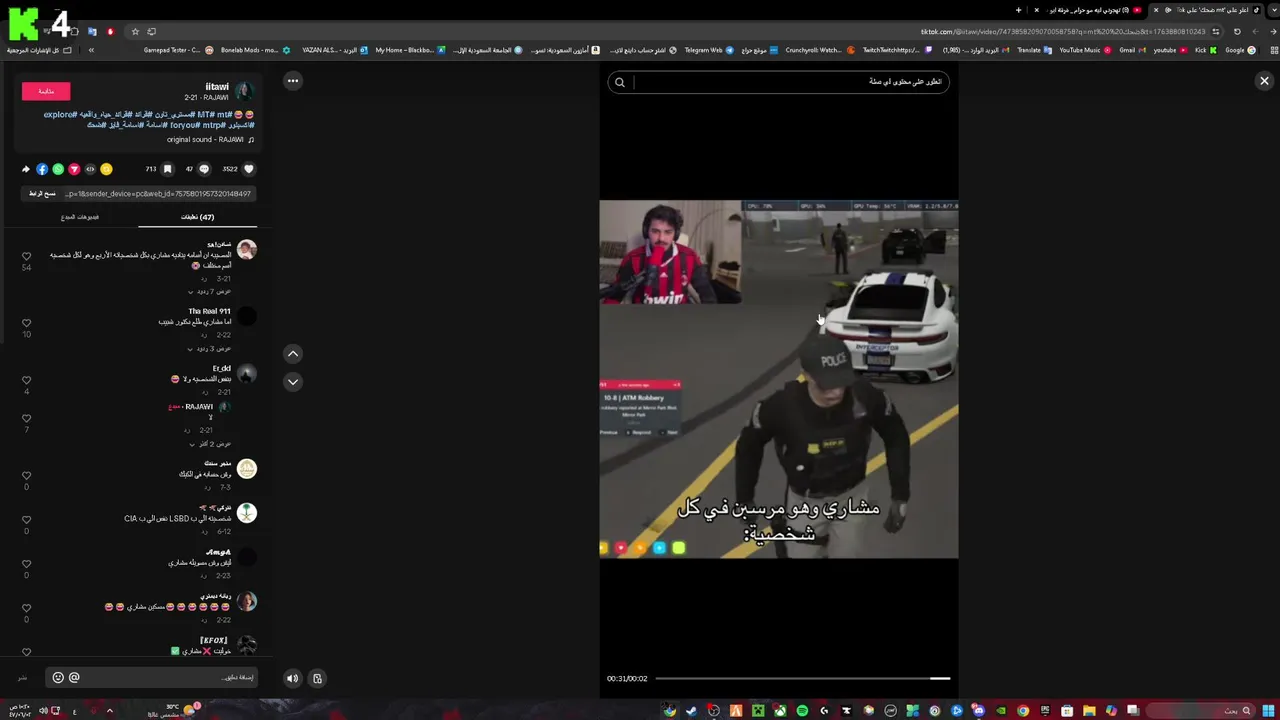Switch to the comments (47) tab
Screen dimensions: 1280x720
197,217
